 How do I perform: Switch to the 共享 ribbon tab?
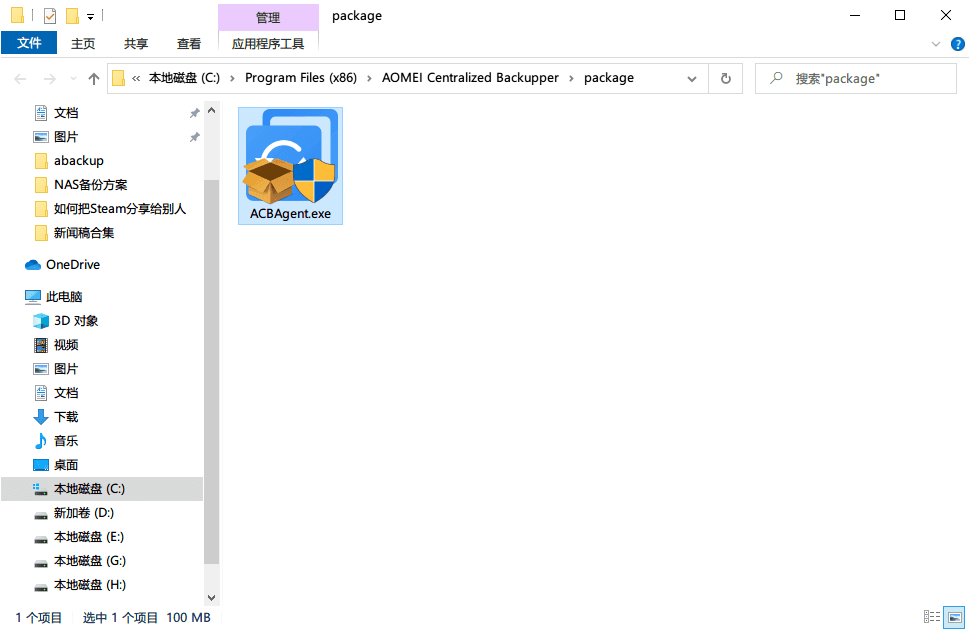pos(135,44)
